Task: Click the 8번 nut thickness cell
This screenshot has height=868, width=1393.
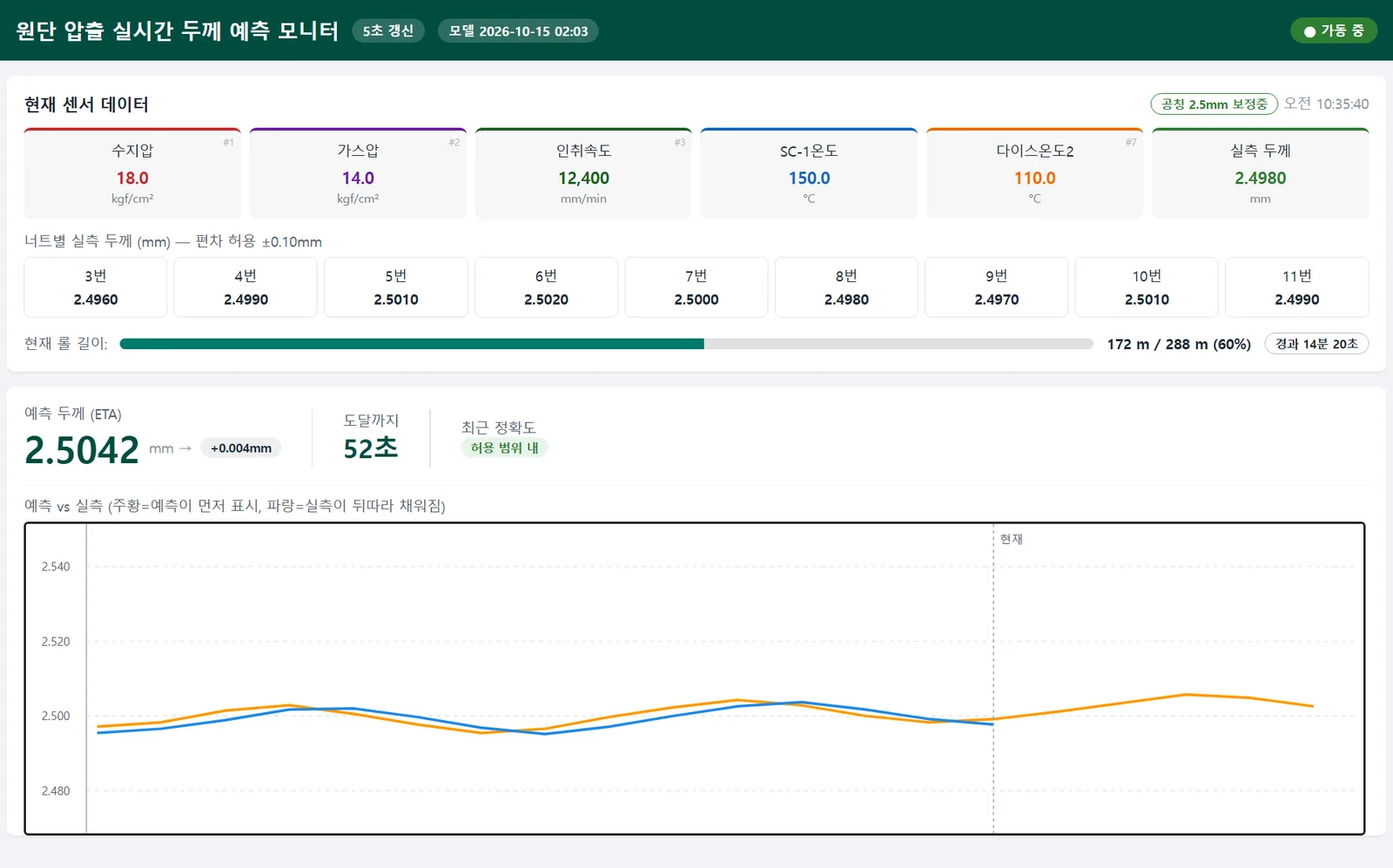Action: point(846,287)
